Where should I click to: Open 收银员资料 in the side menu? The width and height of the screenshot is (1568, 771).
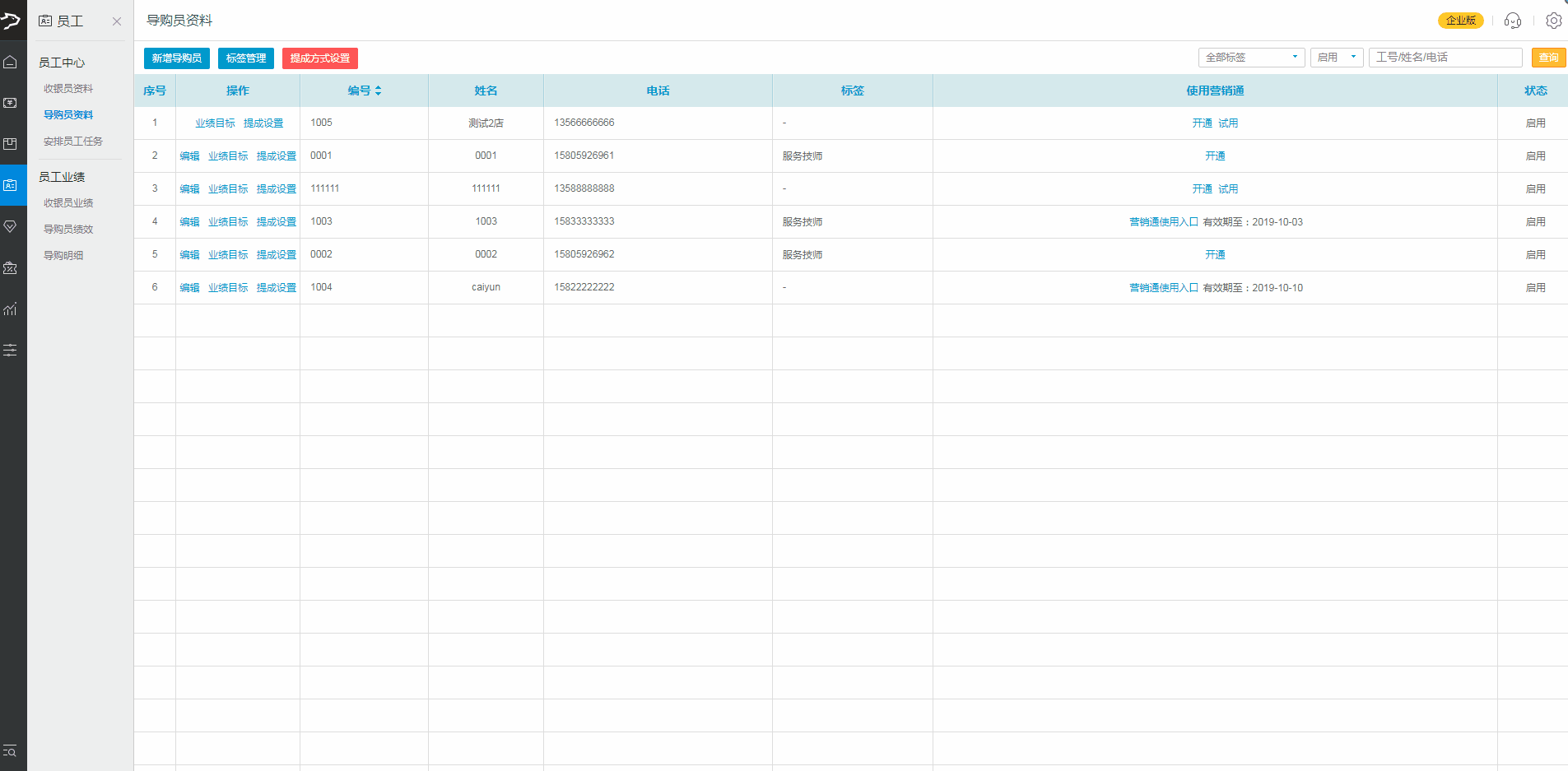[68, 89]
